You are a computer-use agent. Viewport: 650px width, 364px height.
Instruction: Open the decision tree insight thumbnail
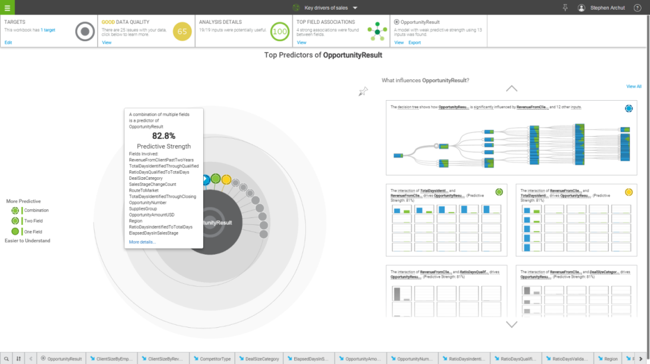(x=511, y=138)
